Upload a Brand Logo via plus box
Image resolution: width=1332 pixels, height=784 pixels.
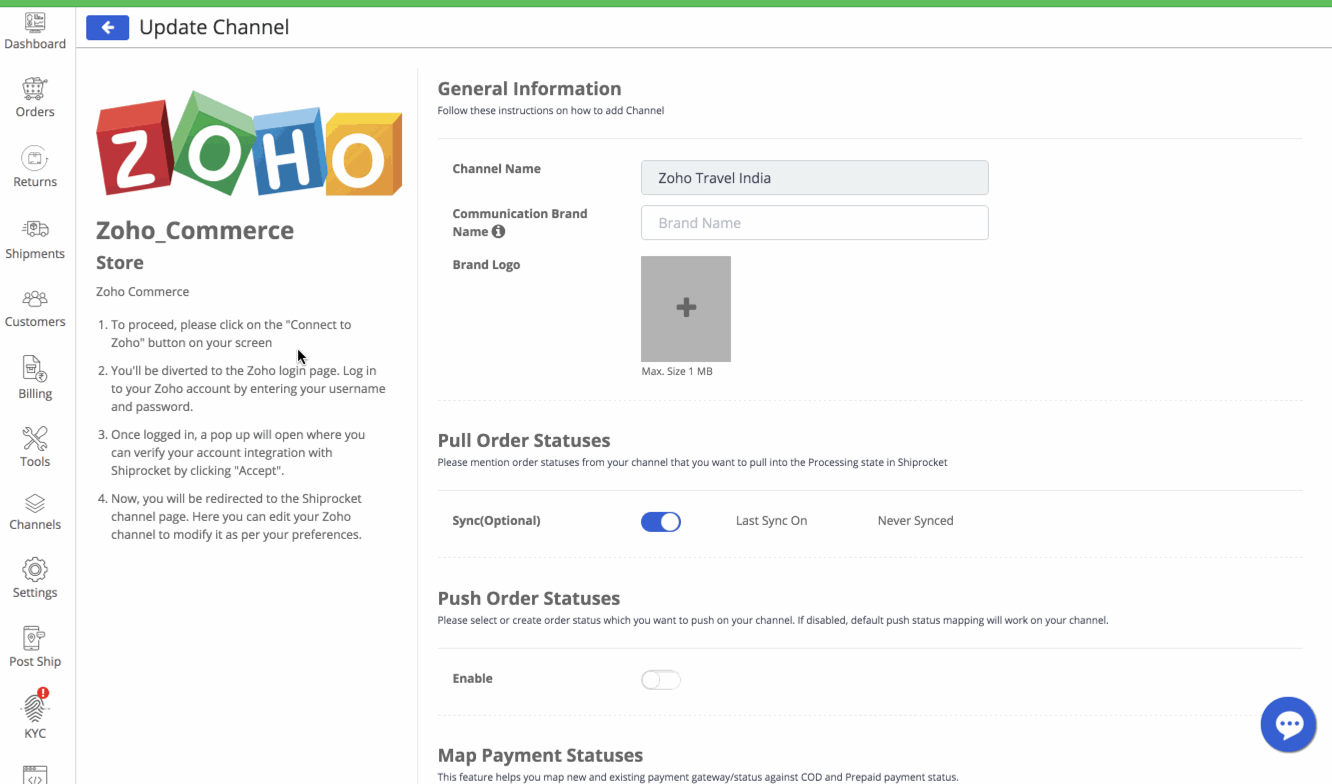coord(686,308)
